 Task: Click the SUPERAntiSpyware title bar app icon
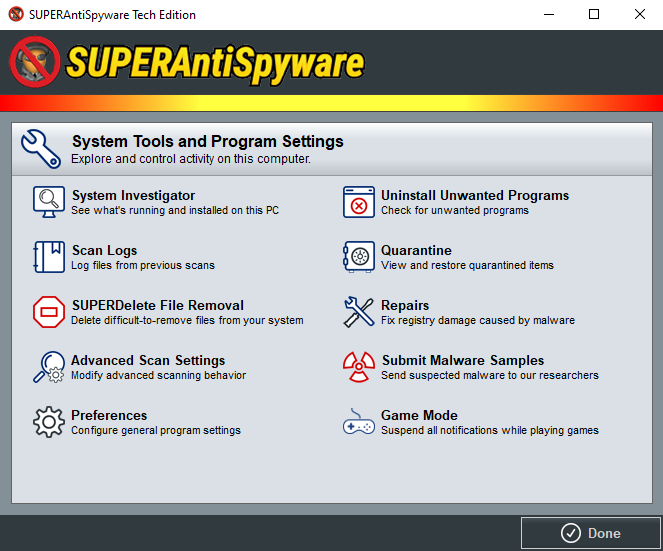(16, 14)
